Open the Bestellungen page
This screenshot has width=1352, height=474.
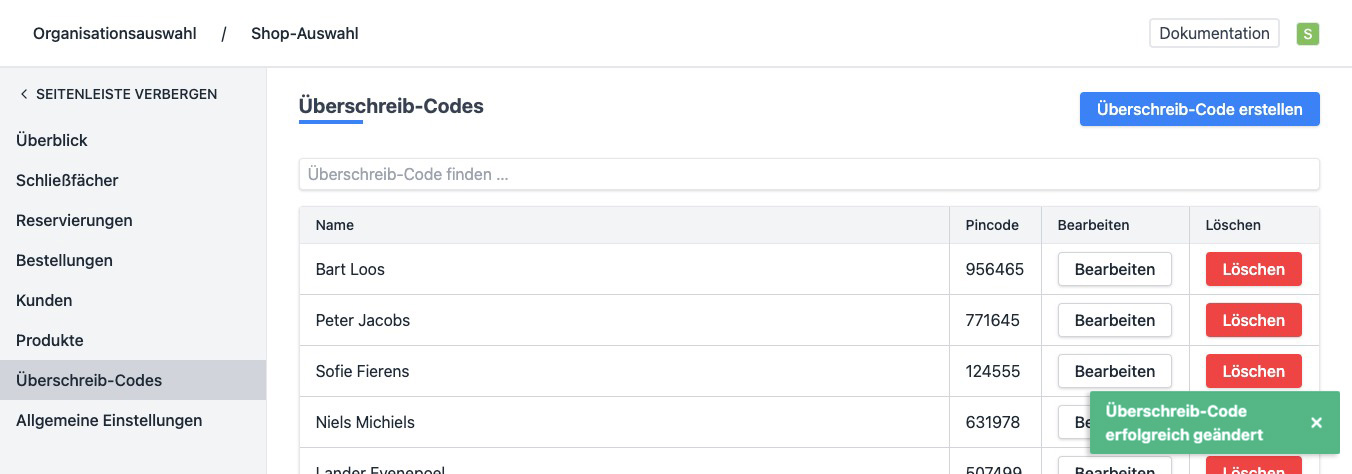tap(64, 260)
